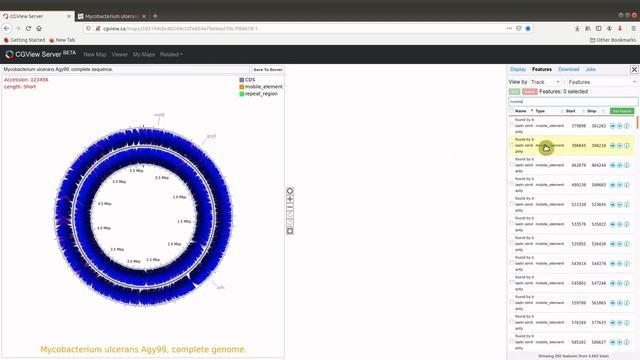Open info icon for feature starting 543914

coord(627,264)
